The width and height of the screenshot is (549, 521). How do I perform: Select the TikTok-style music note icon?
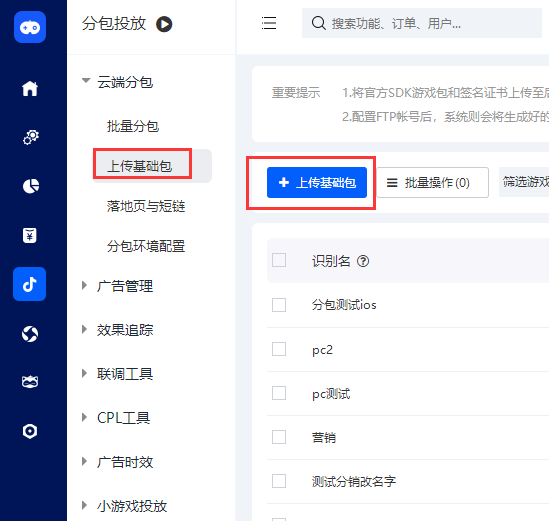click(30, 284)
